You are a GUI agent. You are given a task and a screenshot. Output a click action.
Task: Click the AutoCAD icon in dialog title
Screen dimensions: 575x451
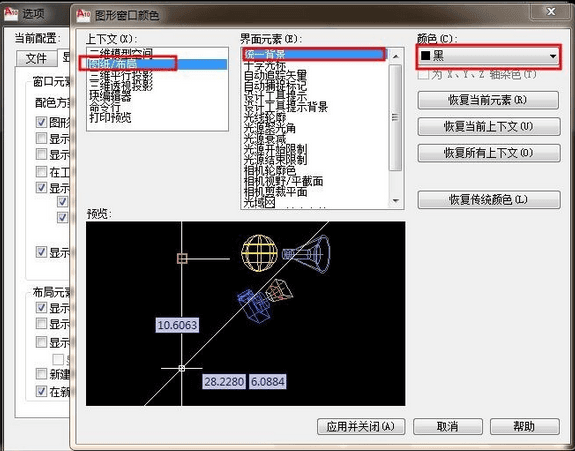83,15
